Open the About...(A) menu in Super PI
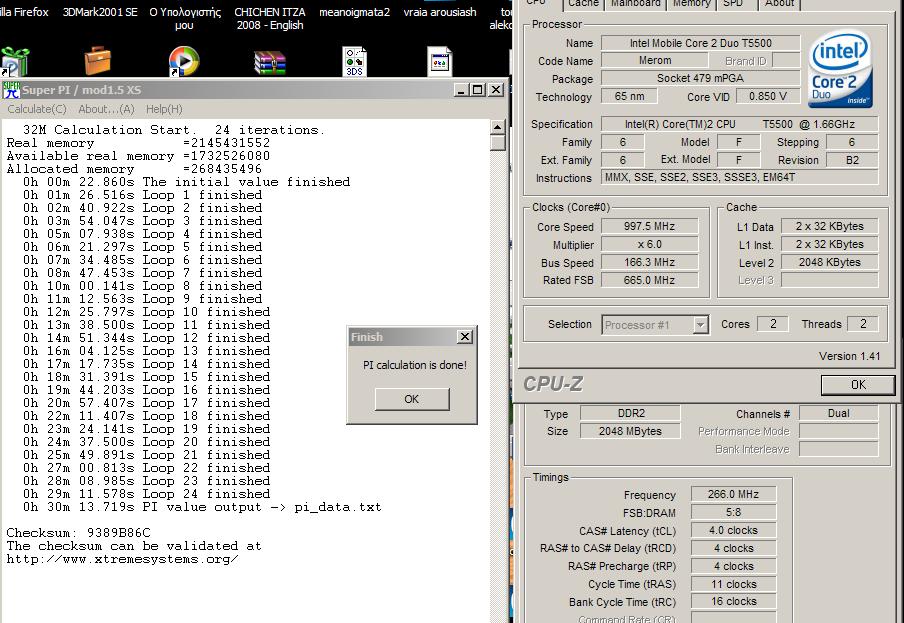 point(106,109)
